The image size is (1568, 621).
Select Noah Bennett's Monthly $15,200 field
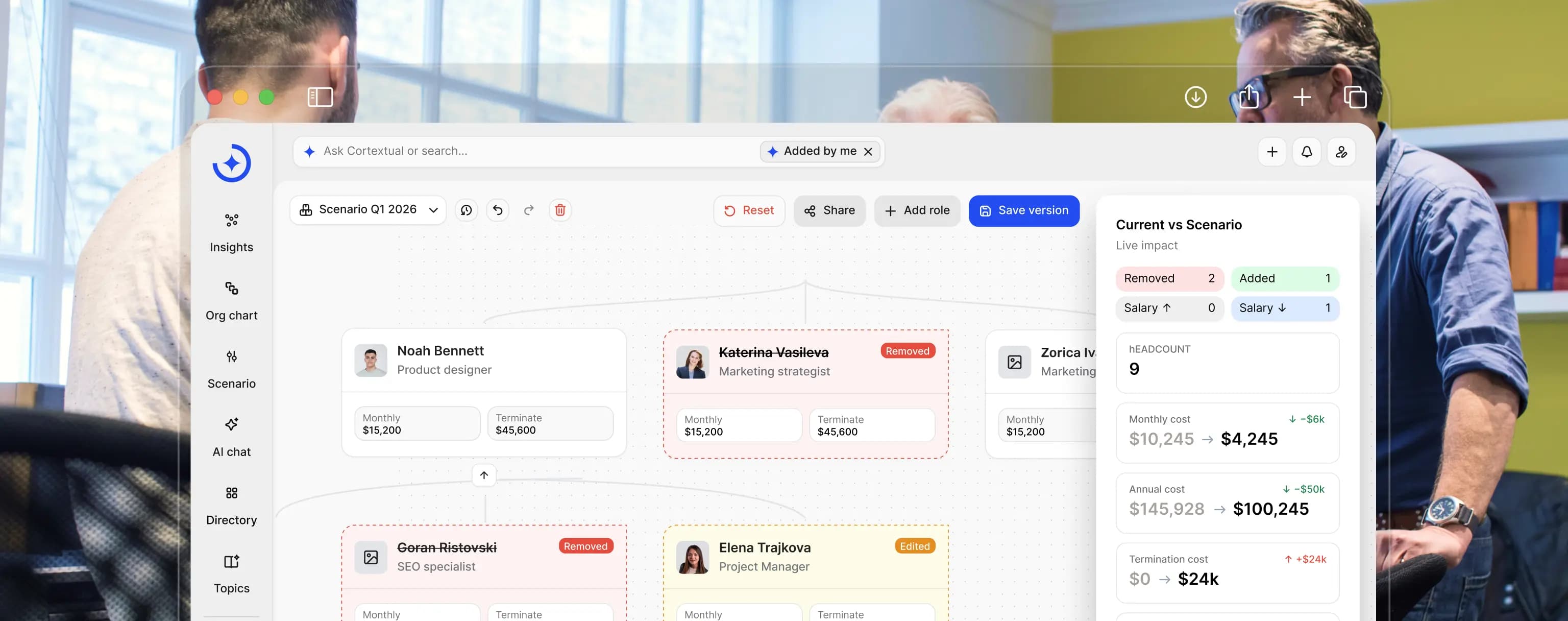point(418,424)
